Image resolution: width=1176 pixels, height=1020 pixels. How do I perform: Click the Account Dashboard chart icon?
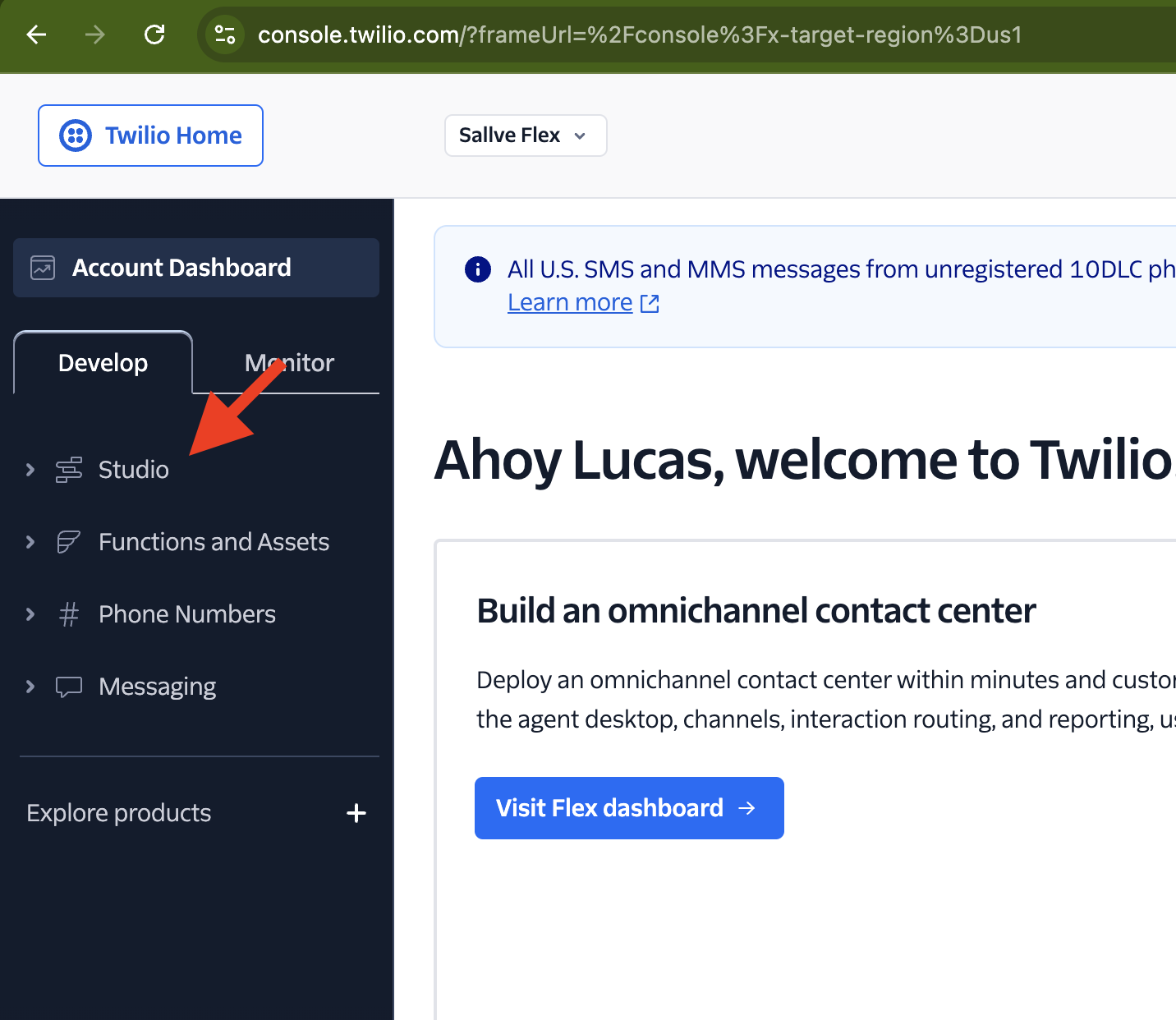43,268
